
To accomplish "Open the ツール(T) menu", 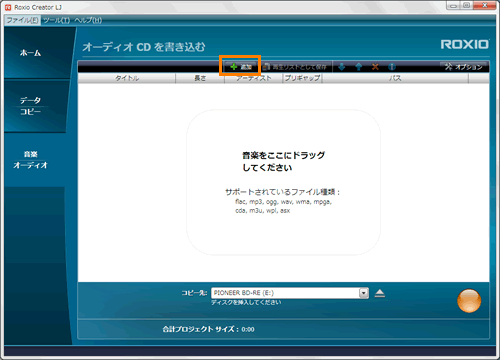I will click(57, 20).
